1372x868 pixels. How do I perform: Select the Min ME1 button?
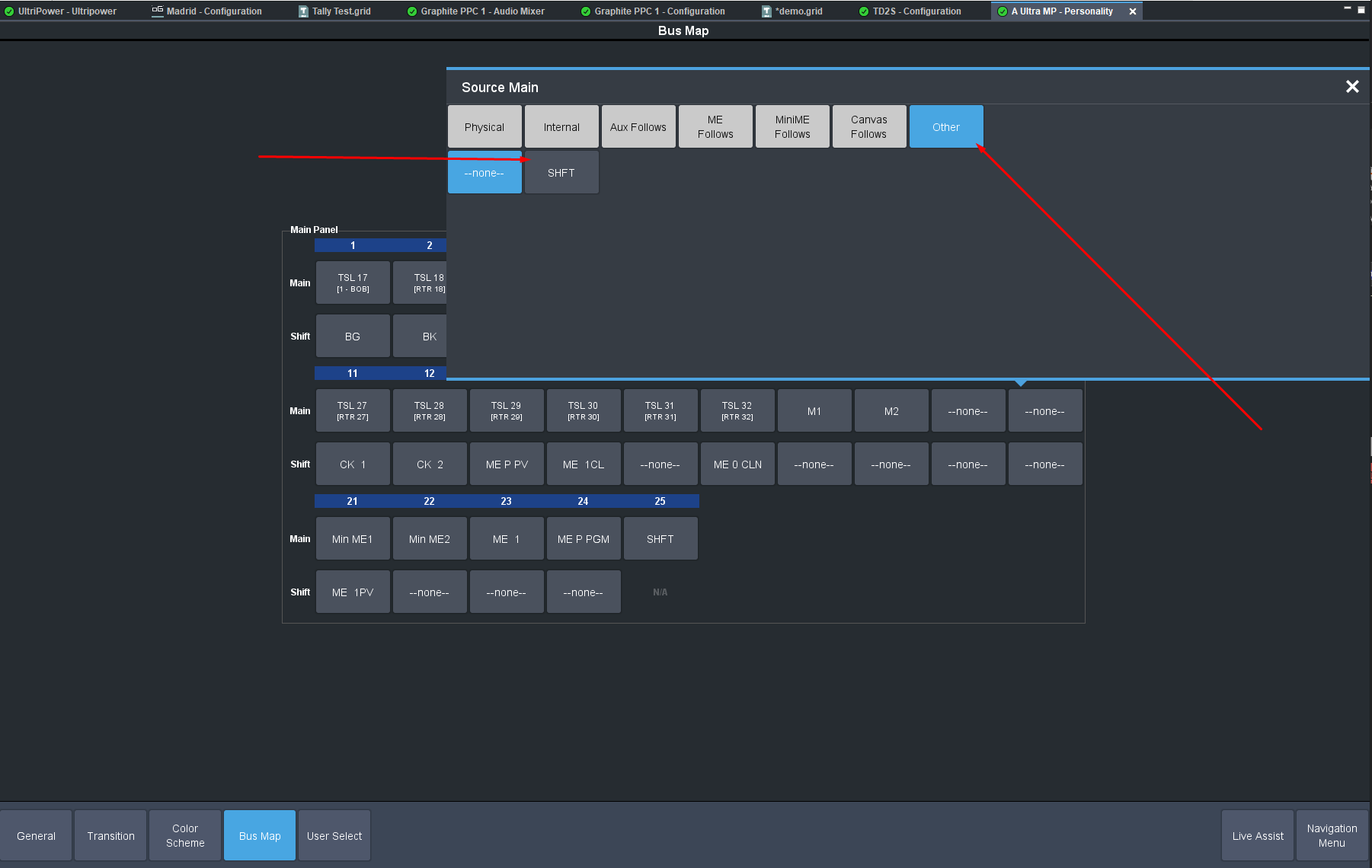coord(353,538)
